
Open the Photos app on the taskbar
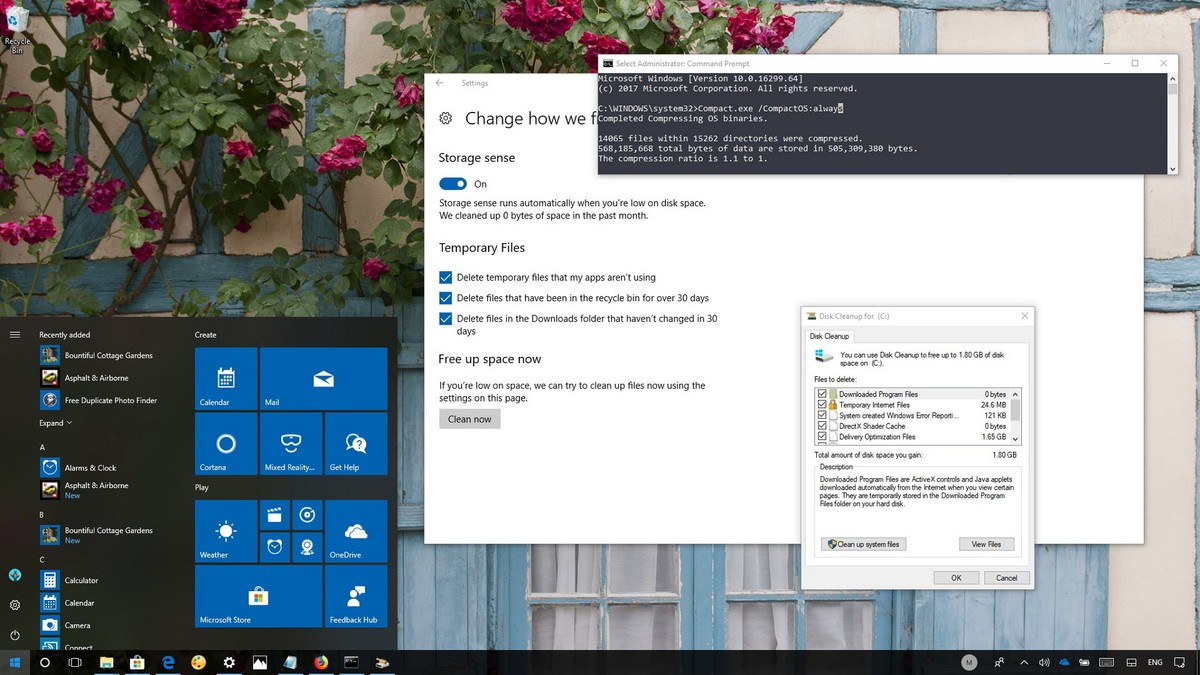(x=260, y=662)
